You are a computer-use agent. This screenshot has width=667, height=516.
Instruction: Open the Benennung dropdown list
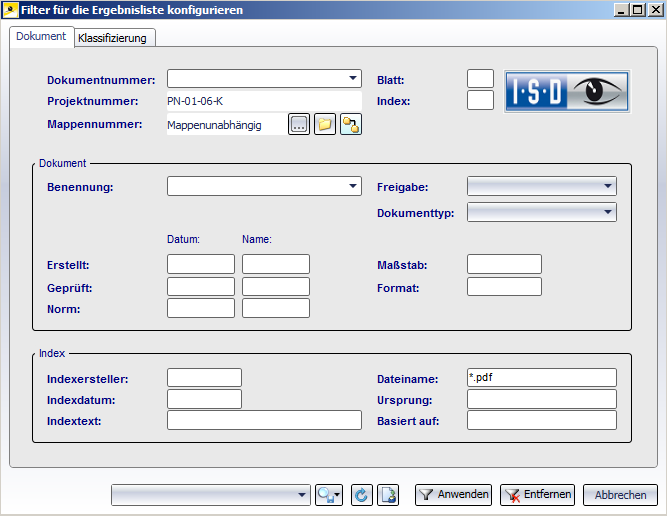pos(353,186)
